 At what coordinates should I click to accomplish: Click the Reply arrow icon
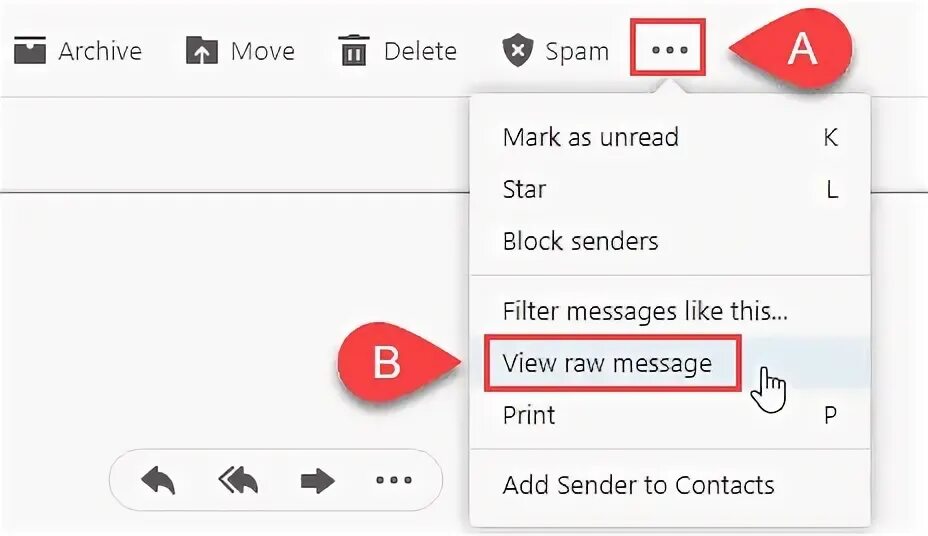pyautogui.click(x=158, y=480)
